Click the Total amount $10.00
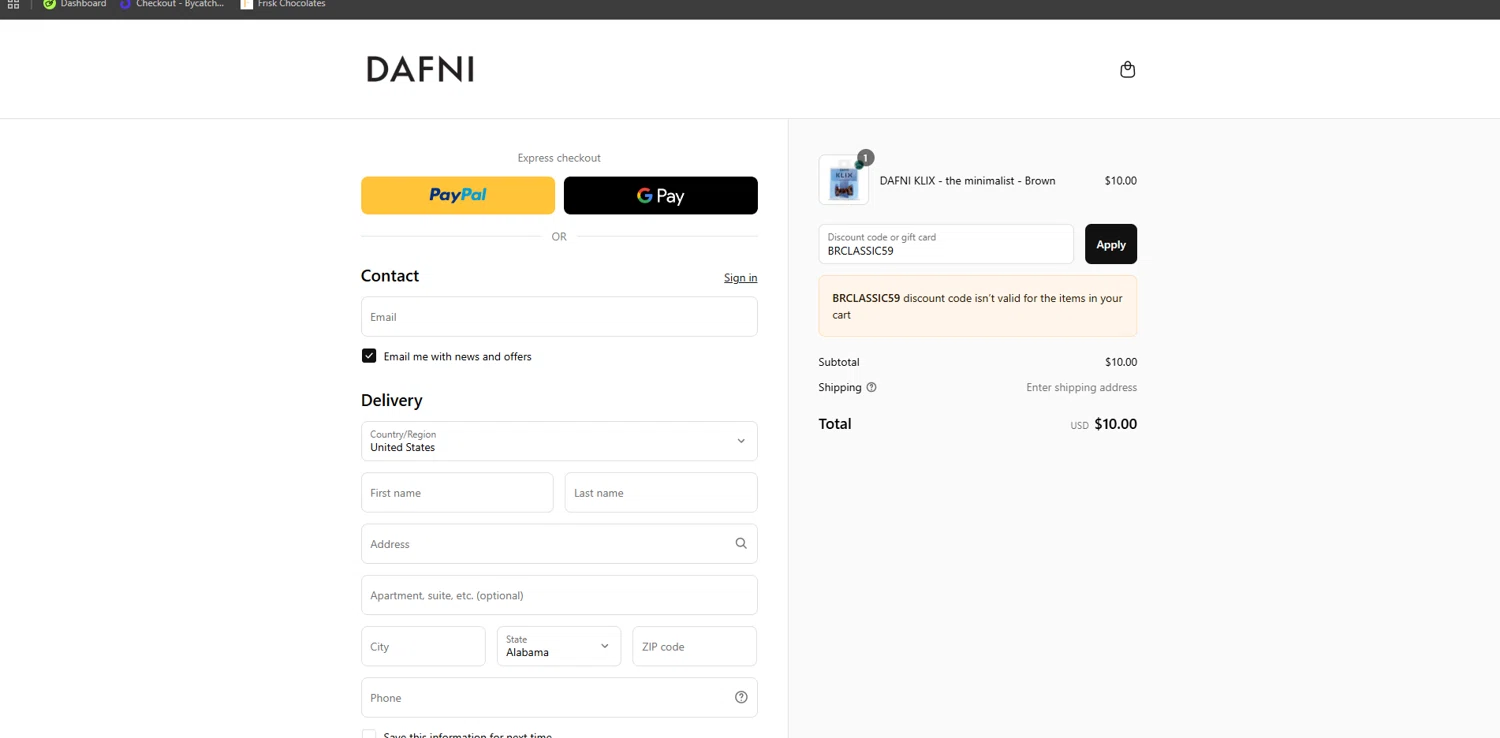This screenshot has height=738, width=1500. 1115,424
